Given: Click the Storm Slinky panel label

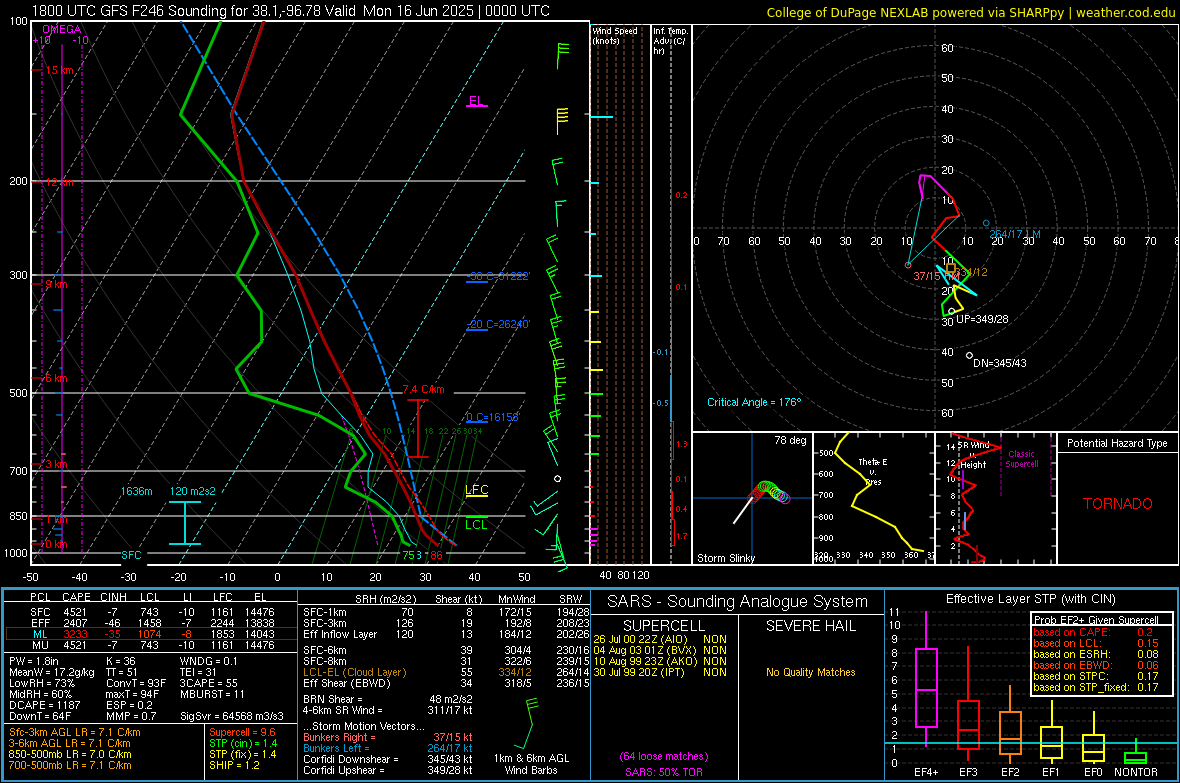Looking at the screenshot, I should (725, 558).
